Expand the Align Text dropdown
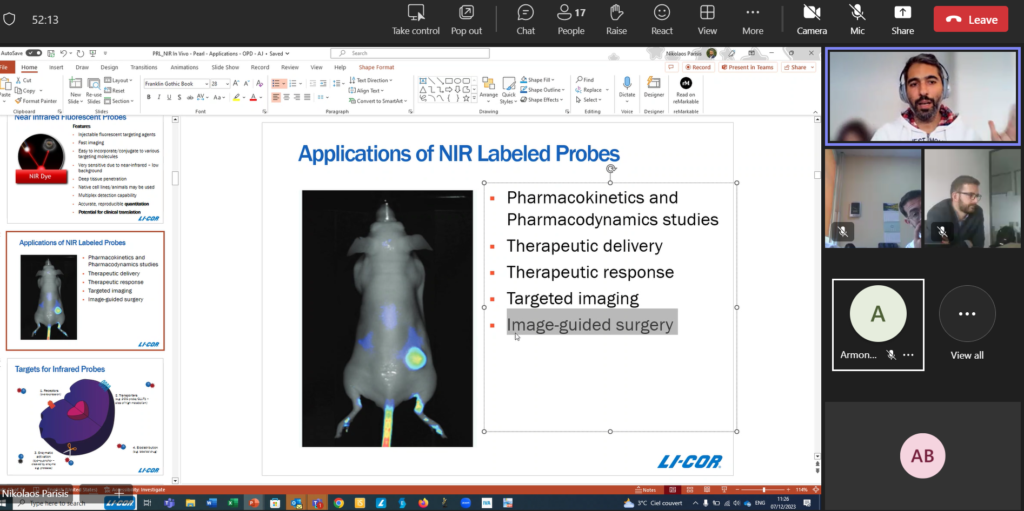 pyautogui.click(x=367, y=91)
